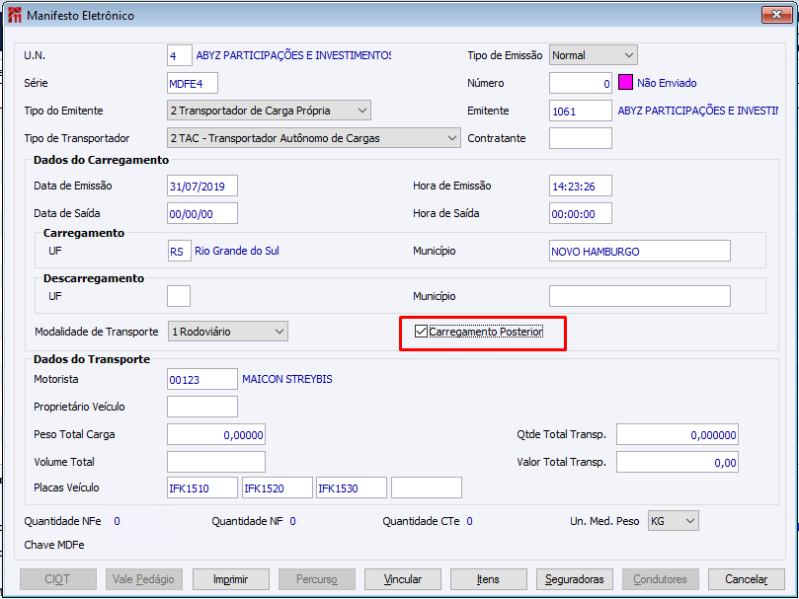Open the Itens button

tap(488, 579)
